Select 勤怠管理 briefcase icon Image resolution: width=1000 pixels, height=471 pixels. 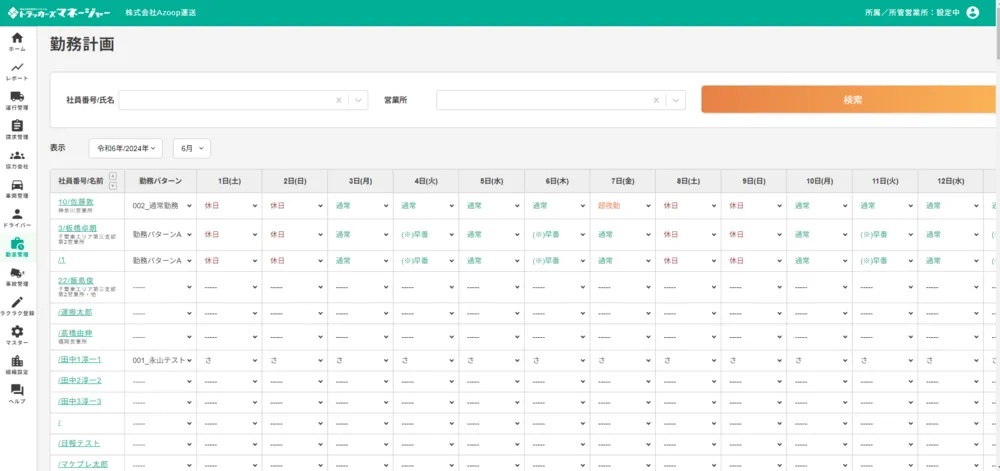pos(17,243)
